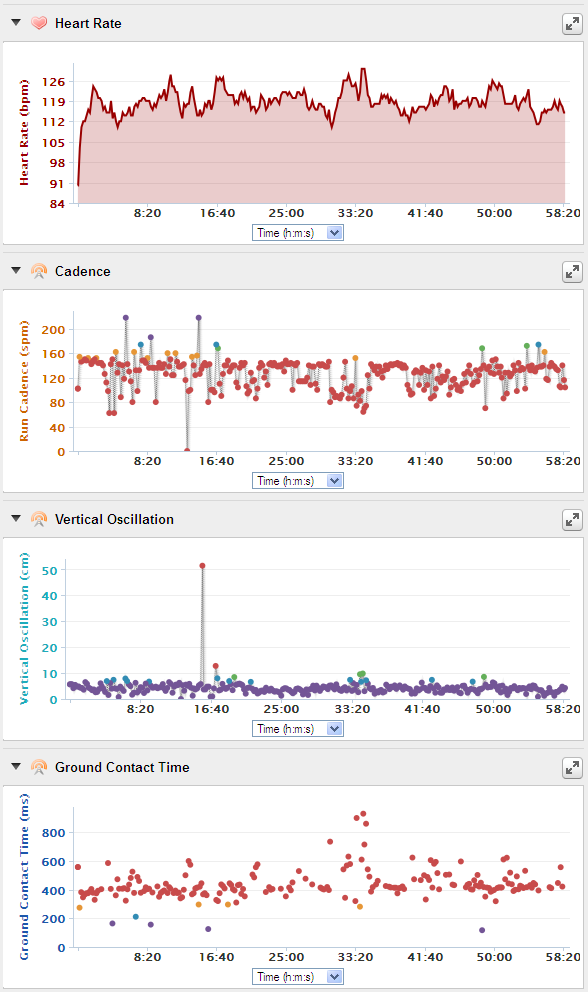
Task: Expand the Cadence chart to full view
Action: [x=572, y=272]
